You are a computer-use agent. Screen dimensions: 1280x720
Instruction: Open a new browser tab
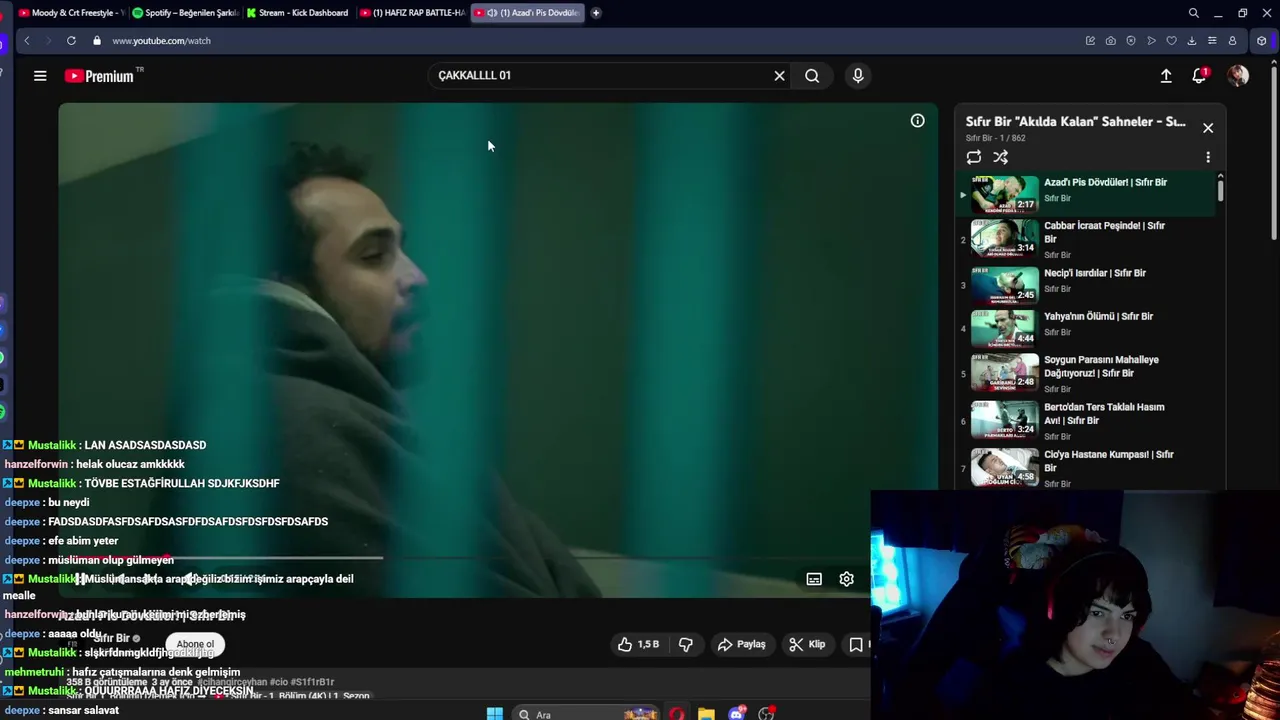click(596, 13)
